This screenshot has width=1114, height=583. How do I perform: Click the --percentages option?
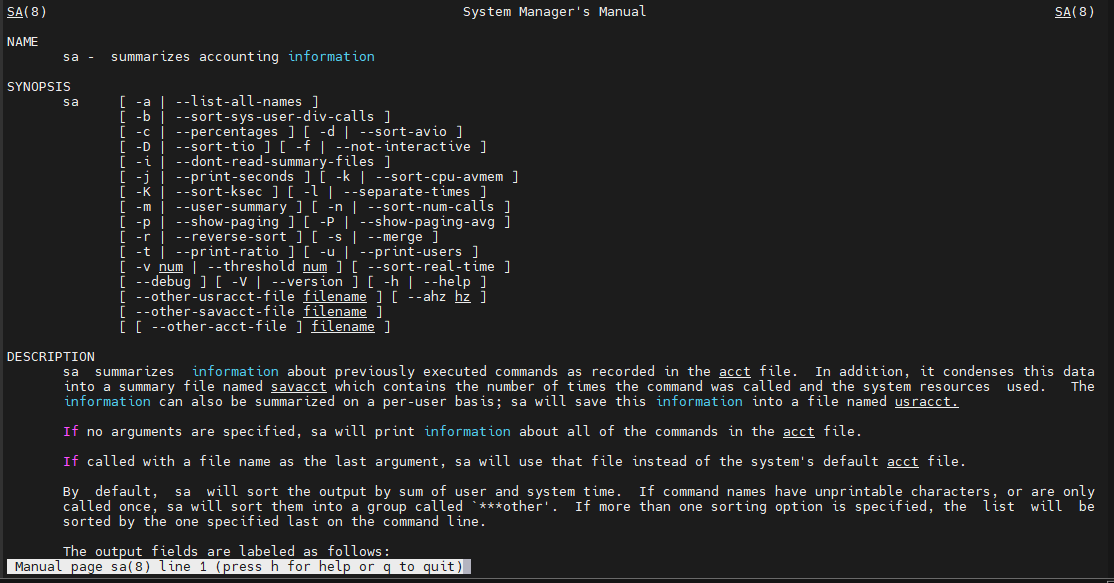pyautogui.click(x=227, y=132)
